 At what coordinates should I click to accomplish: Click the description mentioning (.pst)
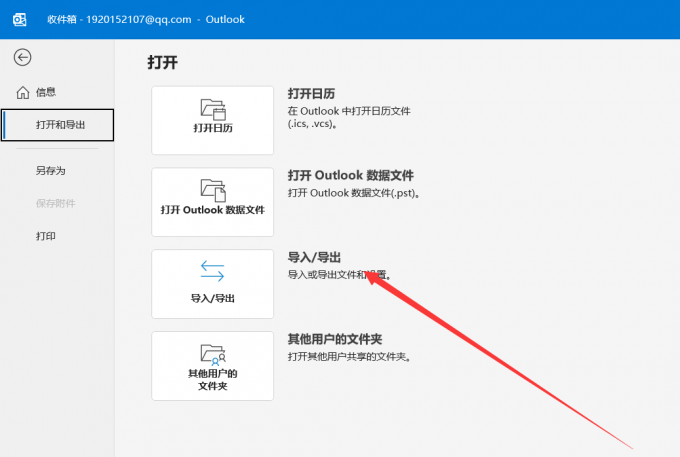(x=354, y=193)
